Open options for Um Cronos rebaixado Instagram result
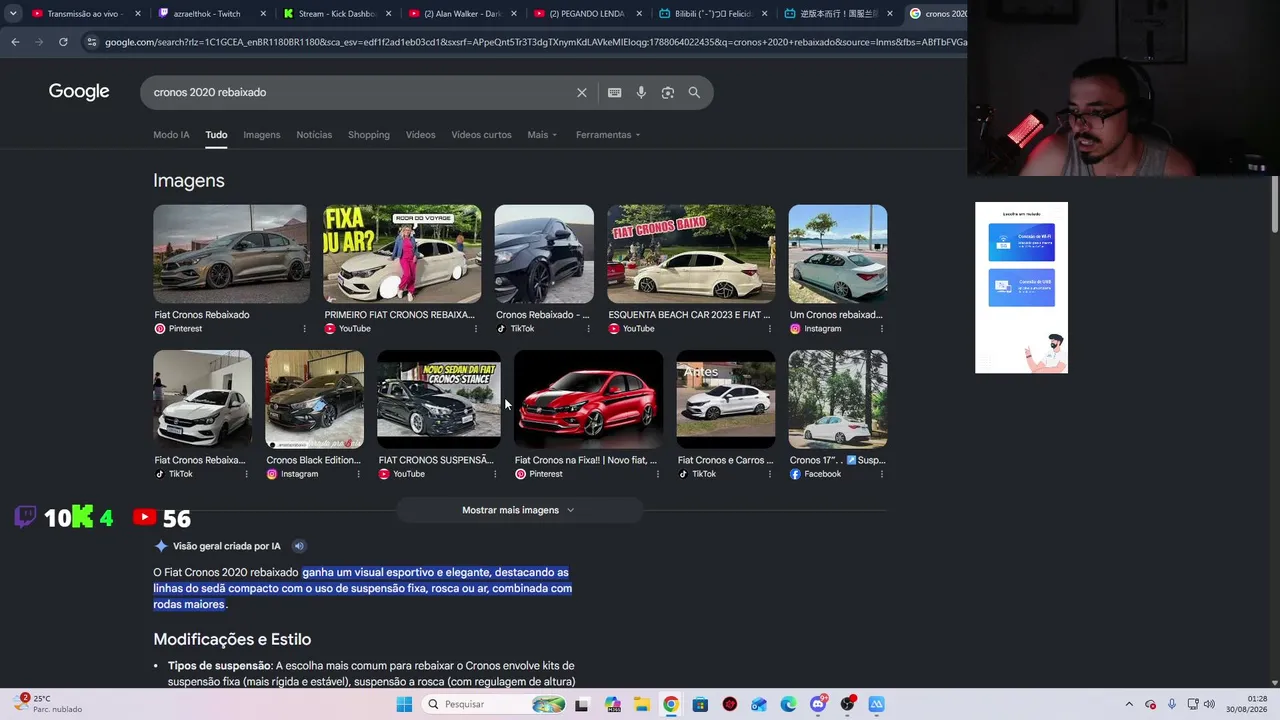 (881, 329)
